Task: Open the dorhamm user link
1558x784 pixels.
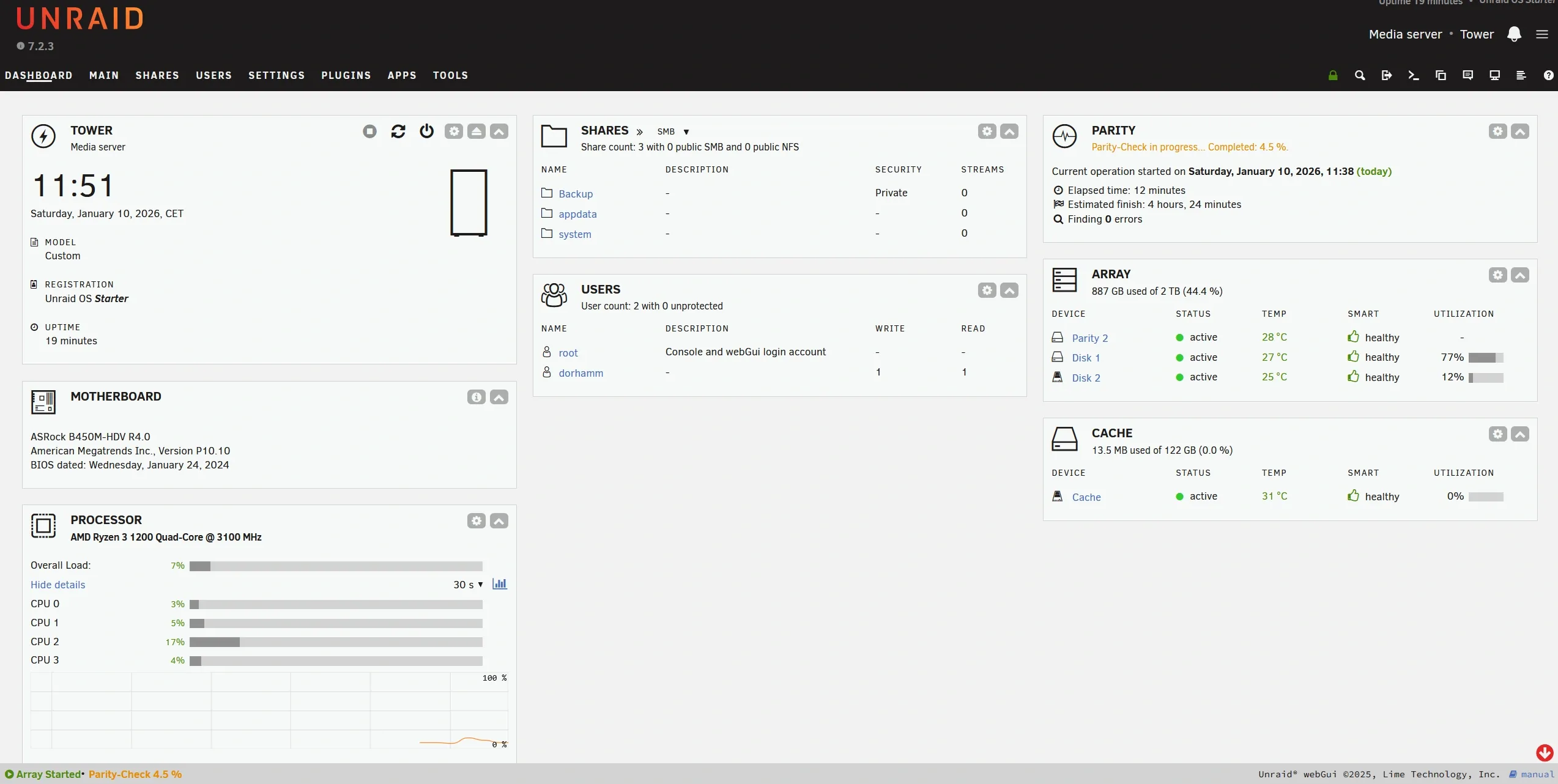Action: 581,373
